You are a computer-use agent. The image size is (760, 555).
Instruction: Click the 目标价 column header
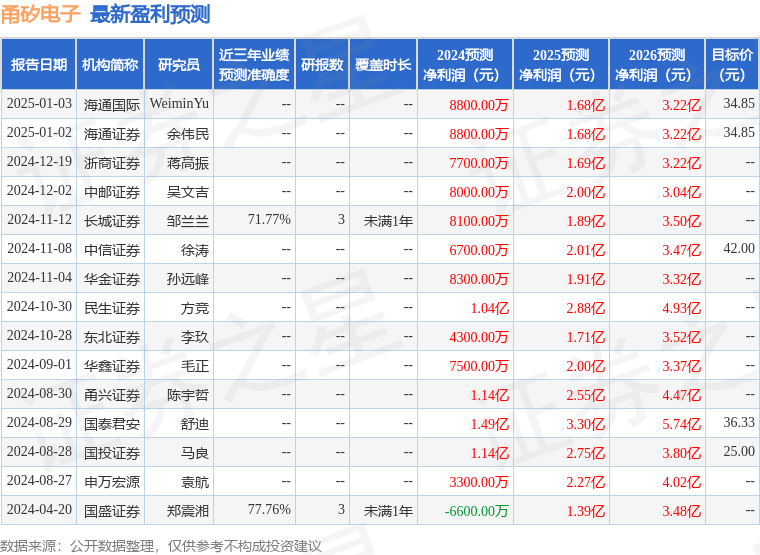point(732,64)
